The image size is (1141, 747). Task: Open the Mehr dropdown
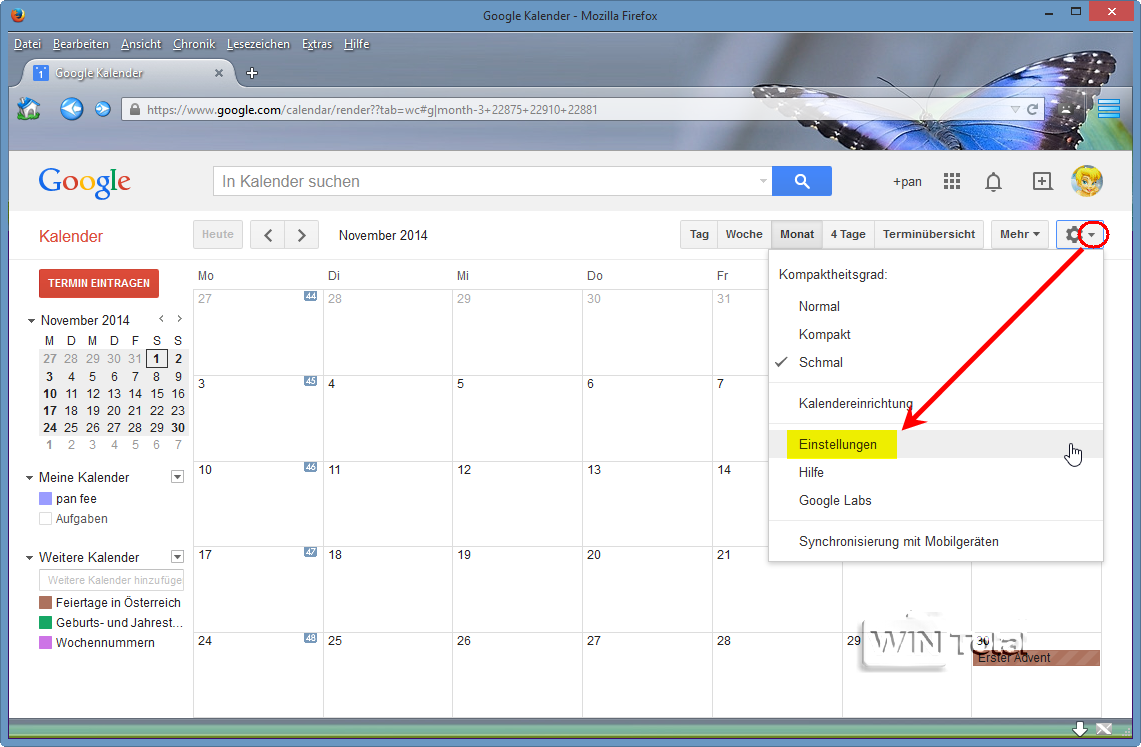[x=1019, y=234]
